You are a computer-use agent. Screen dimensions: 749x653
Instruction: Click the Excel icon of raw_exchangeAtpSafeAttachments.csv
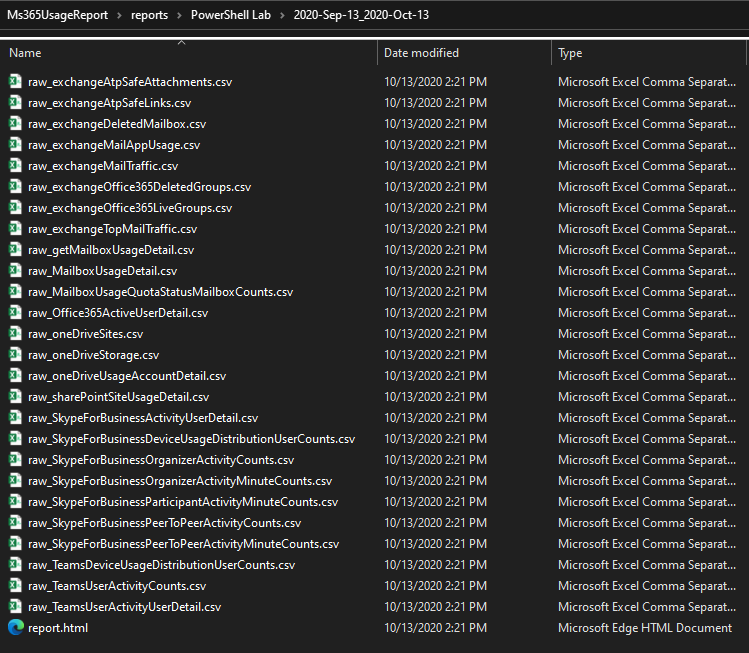coord(15,81)
